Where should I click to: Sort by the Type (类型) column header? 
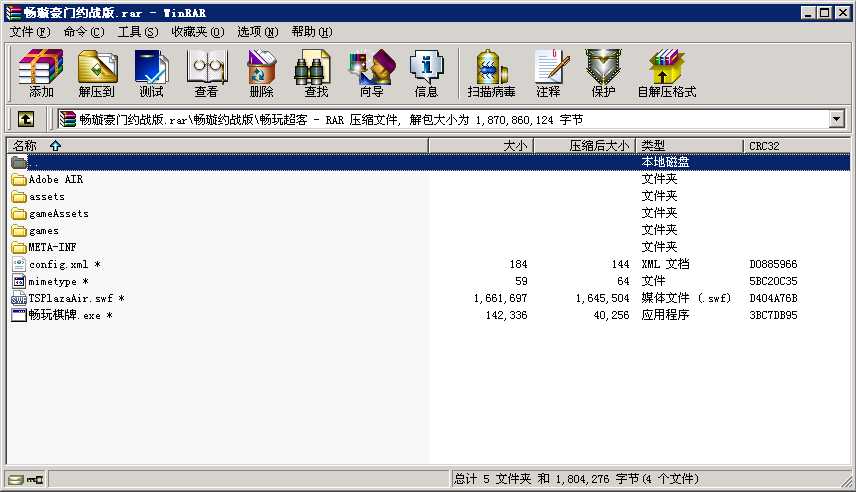(x=689, y=145)
